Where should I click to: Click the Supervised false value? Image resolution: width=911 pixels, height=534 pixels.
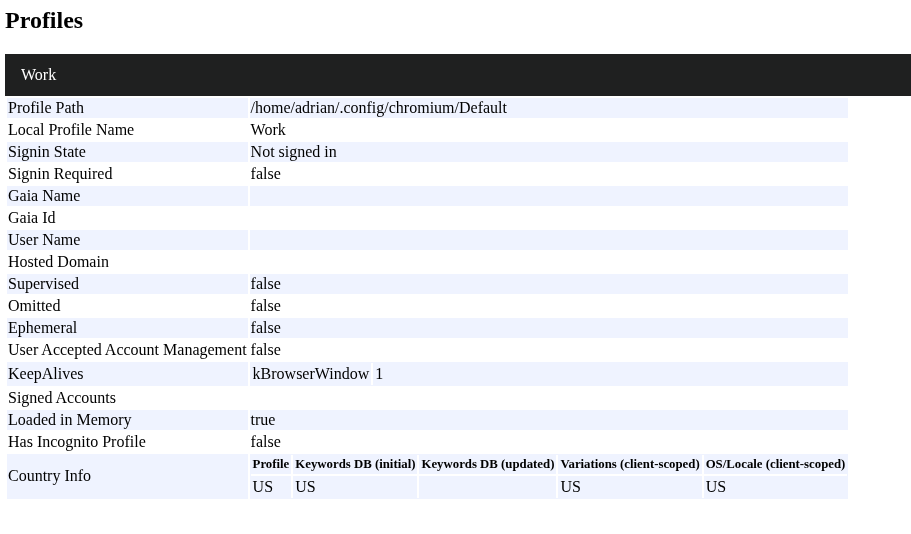[265, 284]
